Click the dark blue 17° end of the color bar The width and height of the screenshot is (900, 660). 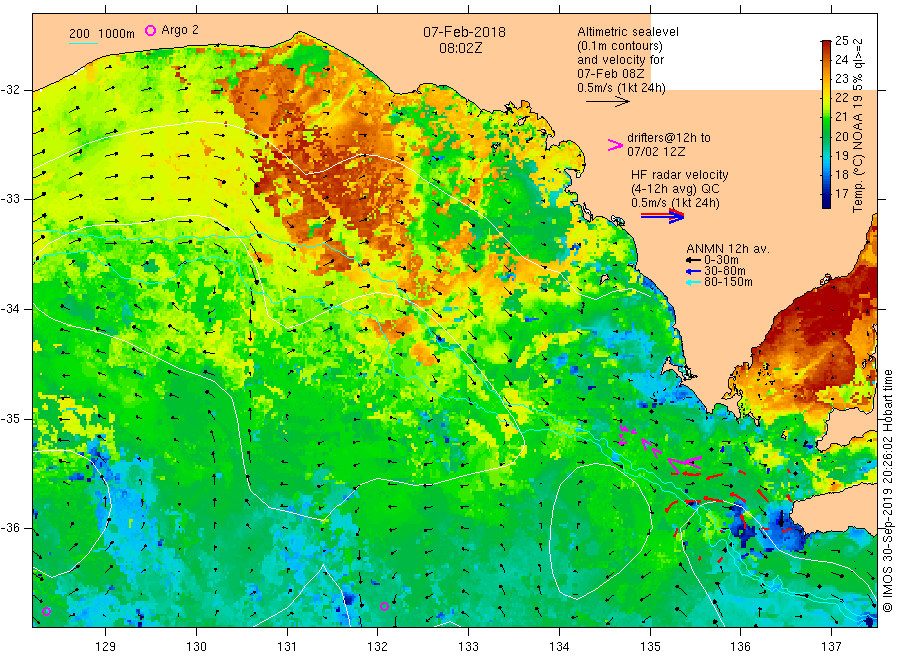827,201
